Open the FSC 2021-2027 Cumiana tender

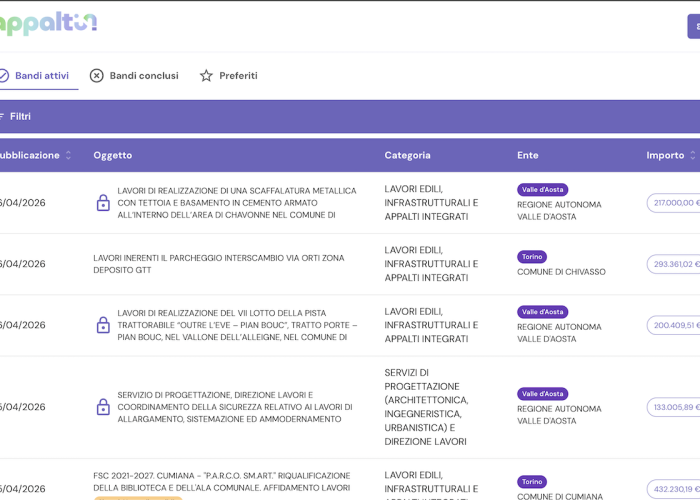[221, 482]
